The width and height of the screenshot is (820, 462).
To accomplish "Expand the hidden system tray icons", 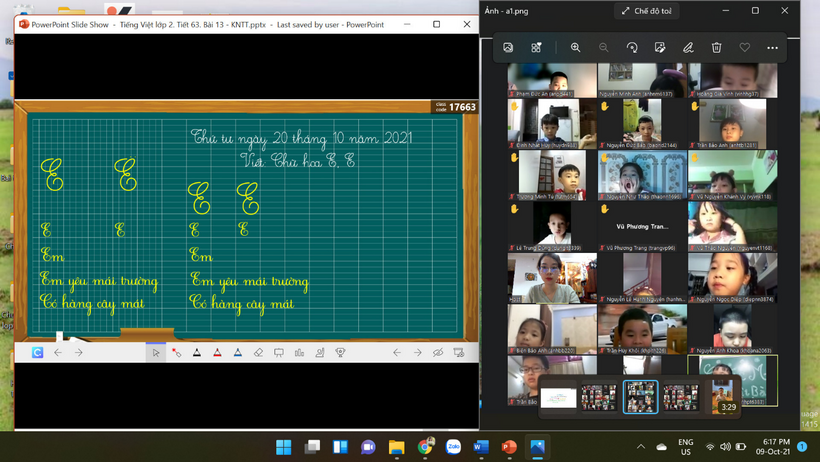I will pyautogui.click(x=641, y=446).
